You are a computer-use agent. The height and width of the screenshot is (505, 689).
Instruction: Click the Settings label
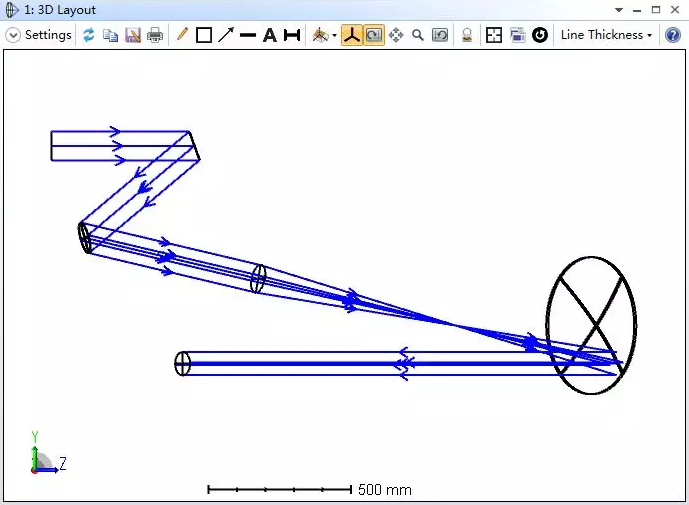(48, 35)
